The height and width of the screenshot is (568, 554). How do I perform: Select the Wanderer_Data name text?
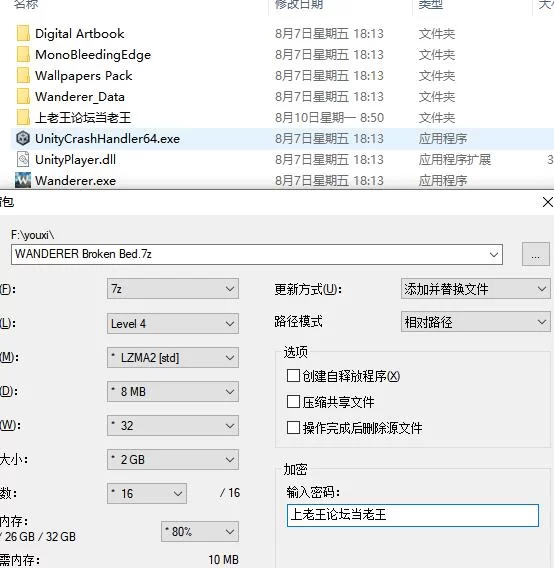pyautogui.click(x=80, y=97)
